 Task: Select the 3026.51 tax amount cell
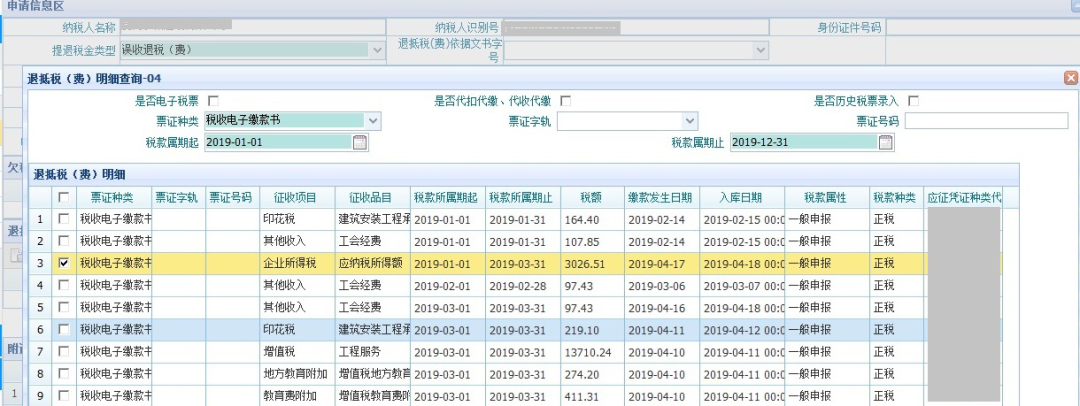click(x=592, y=263)
